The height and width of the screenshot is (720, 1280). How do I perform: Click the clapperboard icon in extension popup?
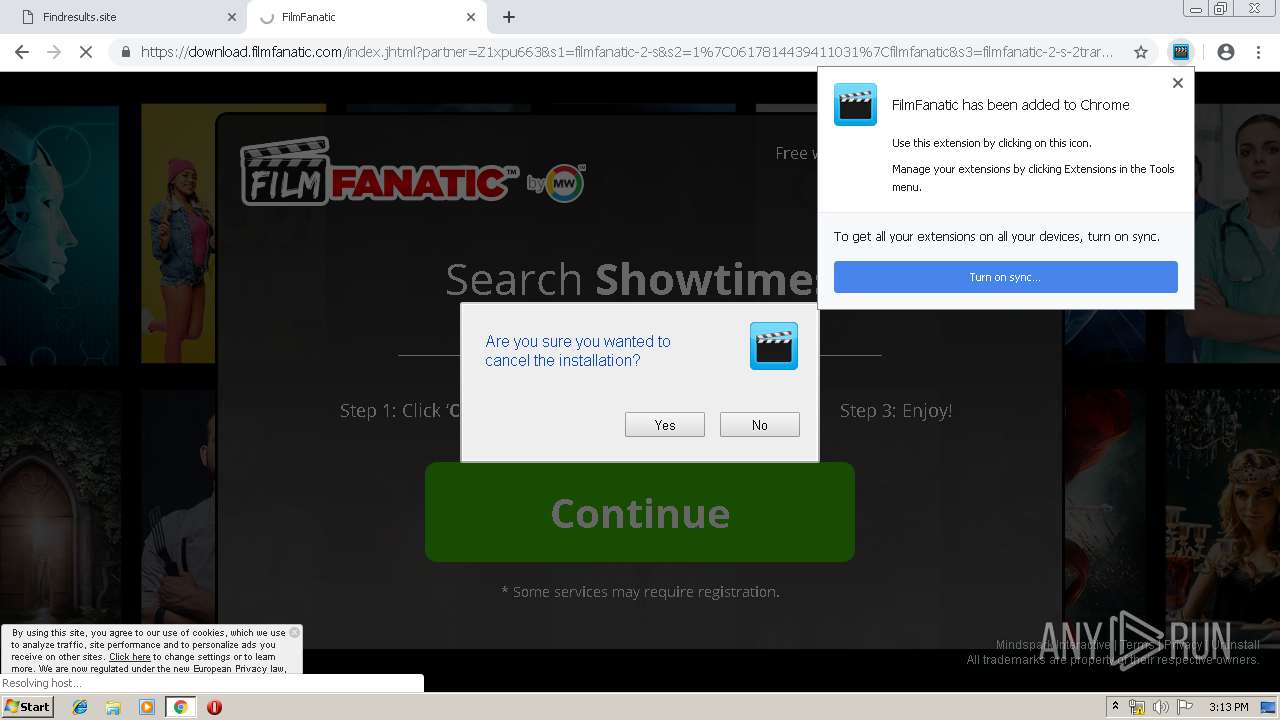coord(856,105)
